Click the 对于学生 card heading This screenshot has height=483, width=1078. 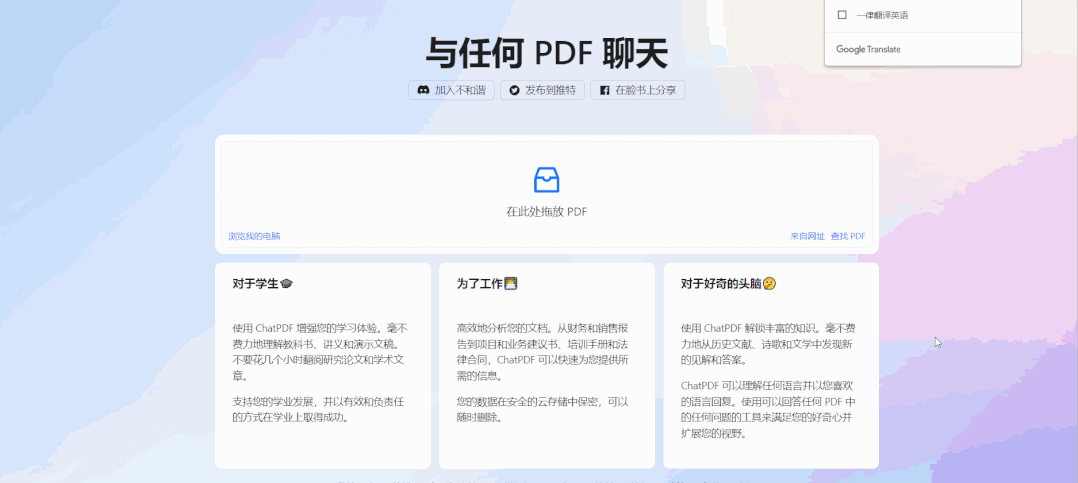[255, 283]
